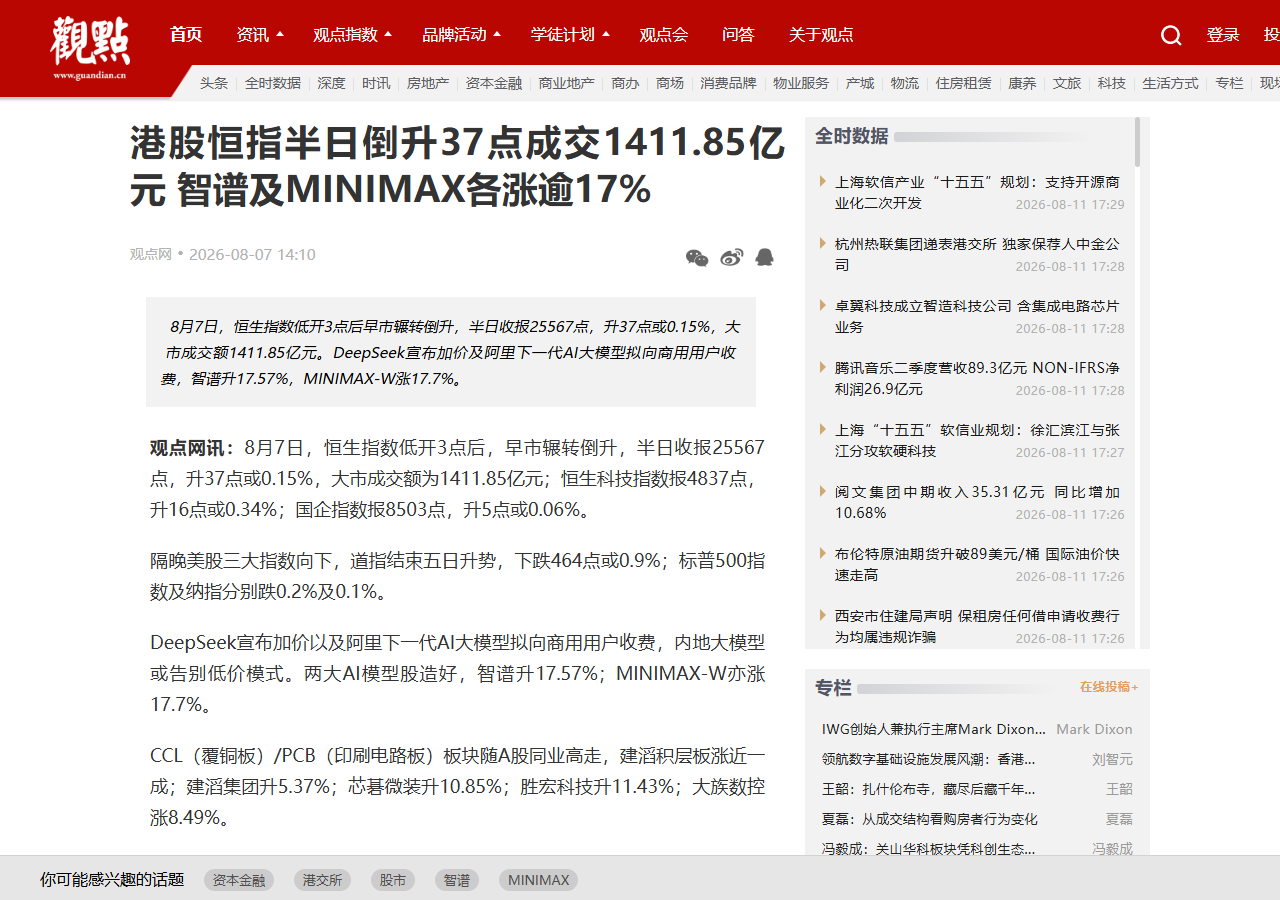The width and height of the screenshot is (1280, 900).
Task: Select the 文旅 sub-navigation tab
Action: coord(1067,83)
